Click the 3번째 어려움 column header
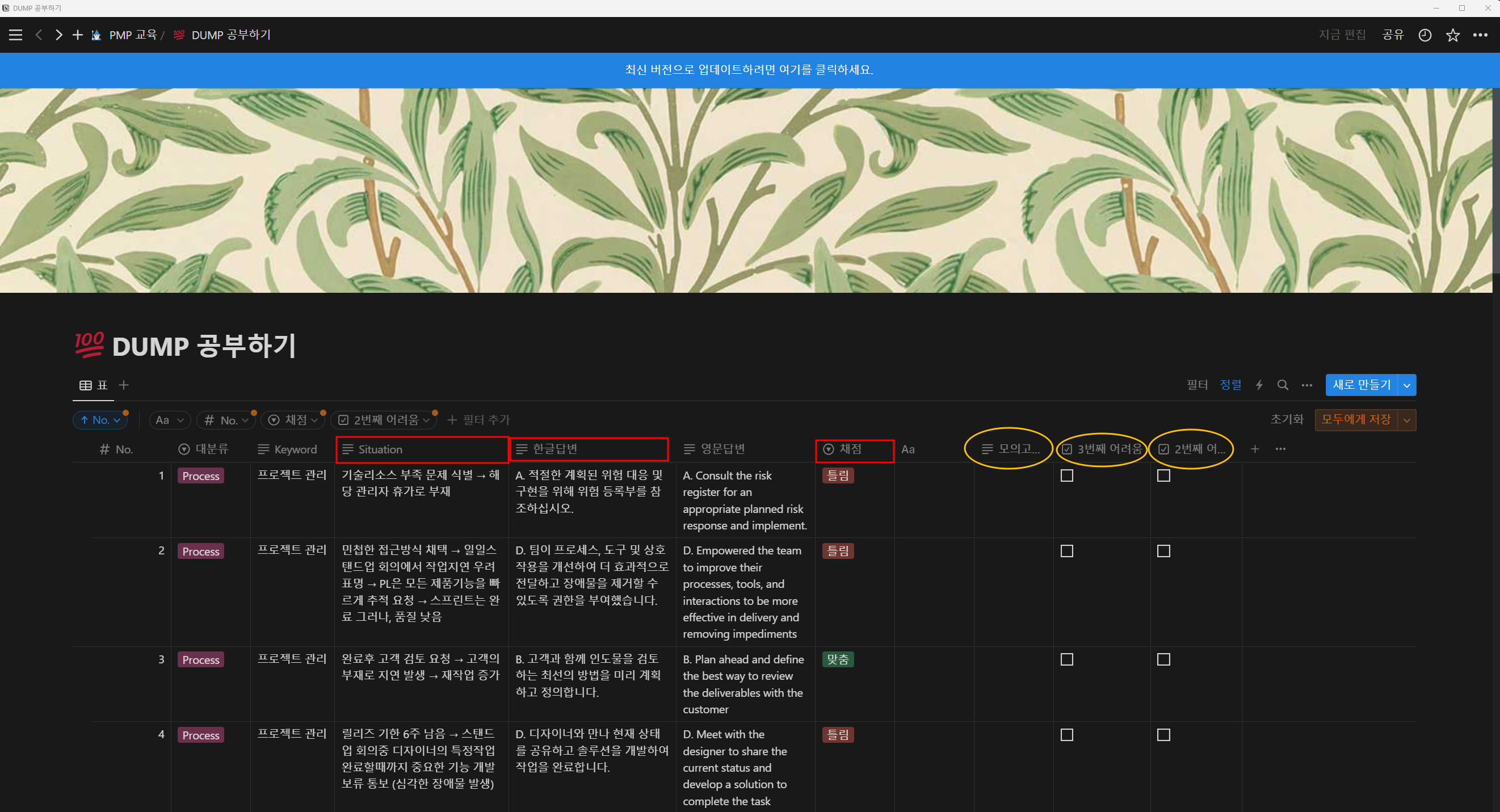Screen dimensions: 1500x812 (1102, 449)
